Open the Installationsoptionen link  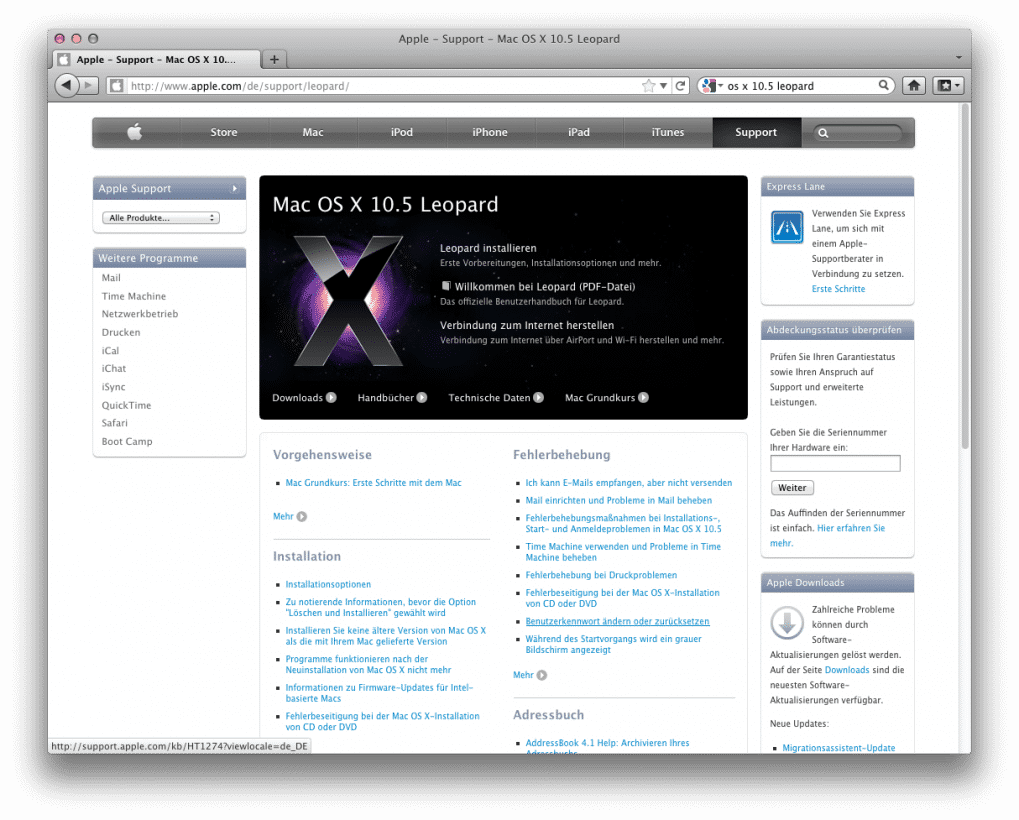[328, 584]
